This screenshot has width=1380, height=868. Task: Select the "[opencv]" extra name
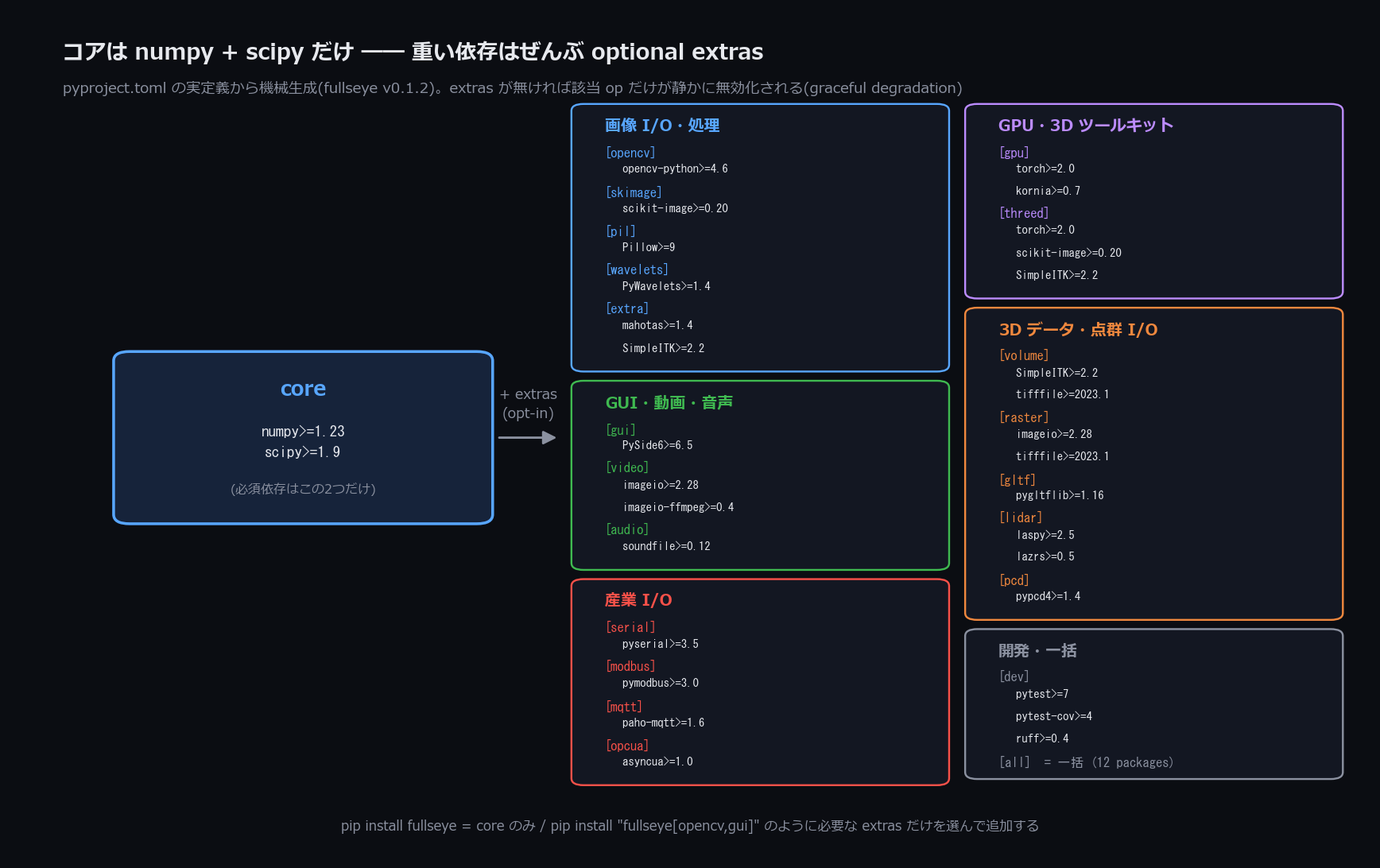[x=630, y=153]
